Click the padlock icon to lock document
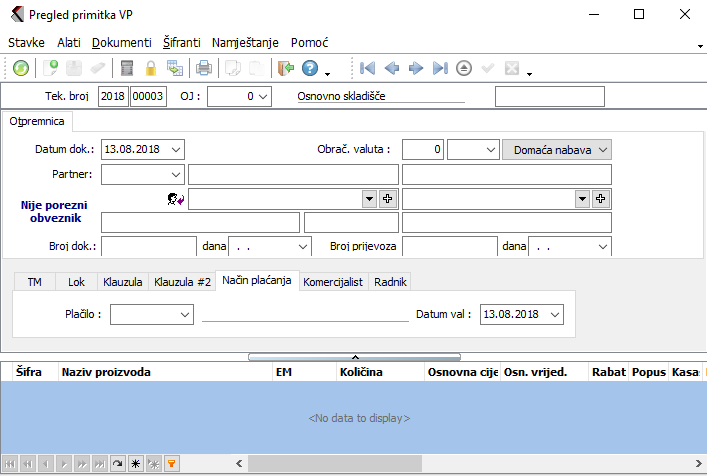Image resolution: width=707 pixels, height=476 pixels. click(x=151, y=68)
